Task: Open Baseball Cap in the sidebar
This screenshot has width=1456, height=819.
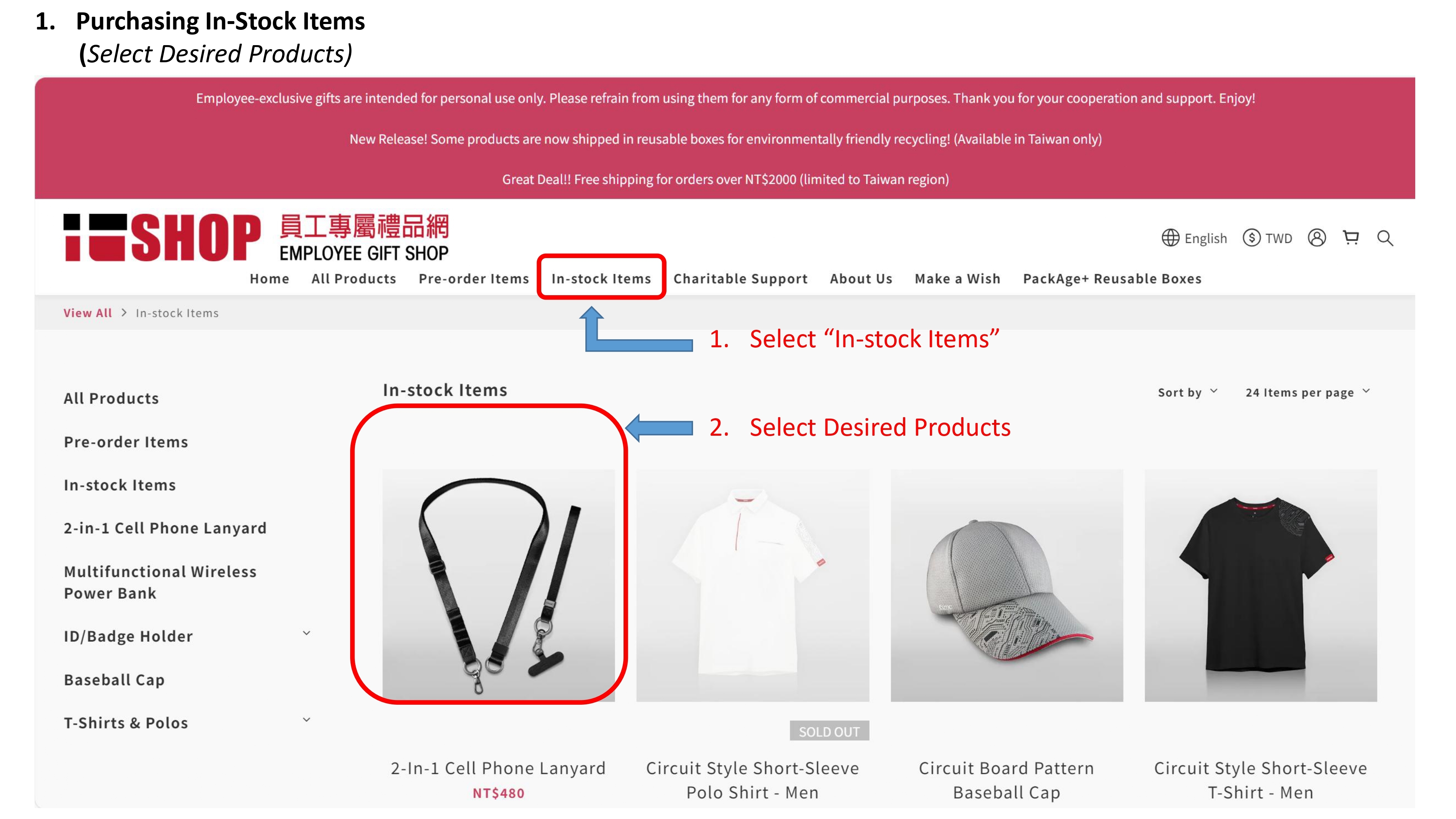Action: pyautogui.click(x=114, y=680)
